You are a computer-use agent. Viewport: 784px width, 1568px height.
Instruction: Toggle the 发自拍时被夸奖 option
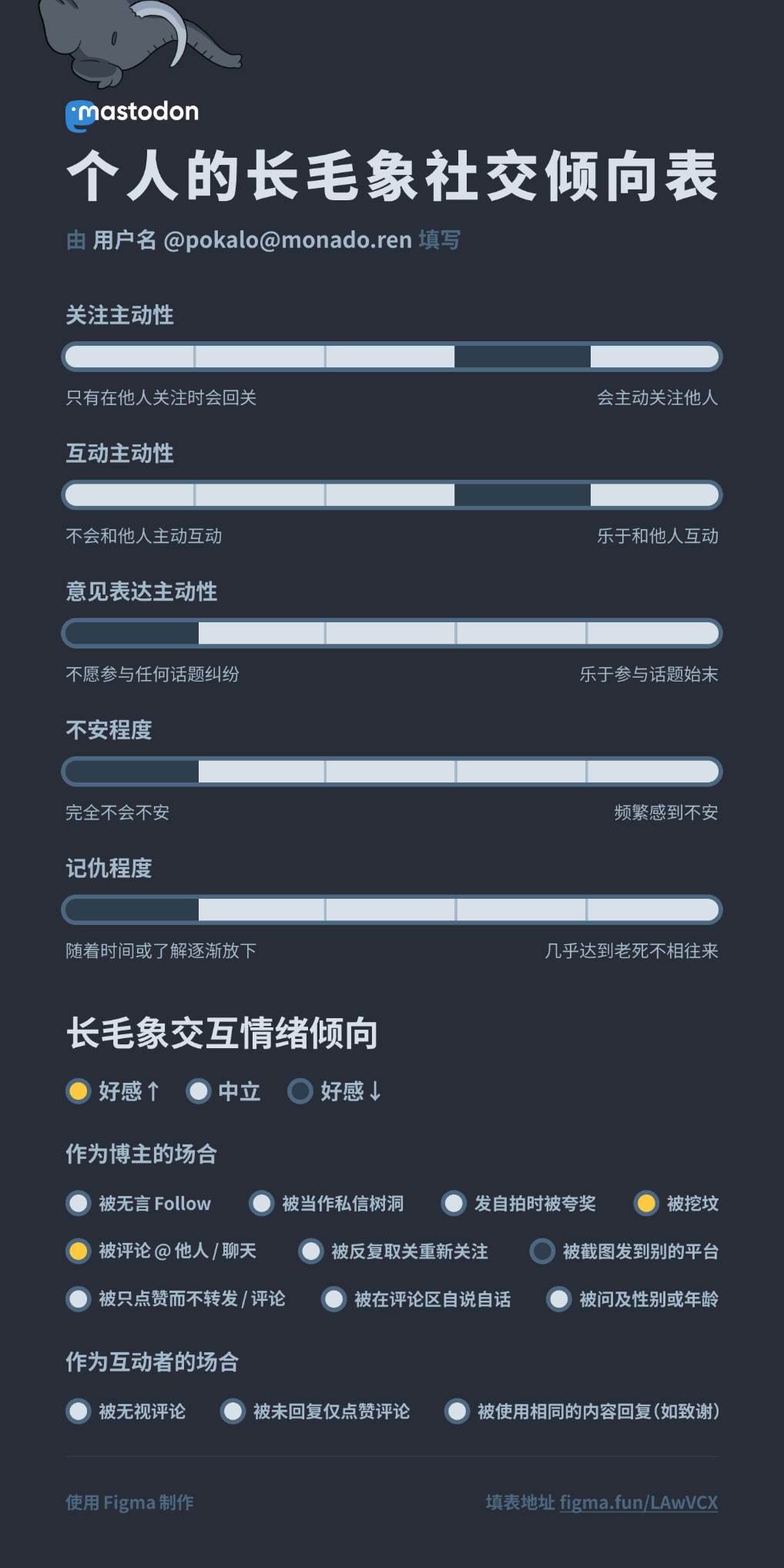tap(454, 1203)
